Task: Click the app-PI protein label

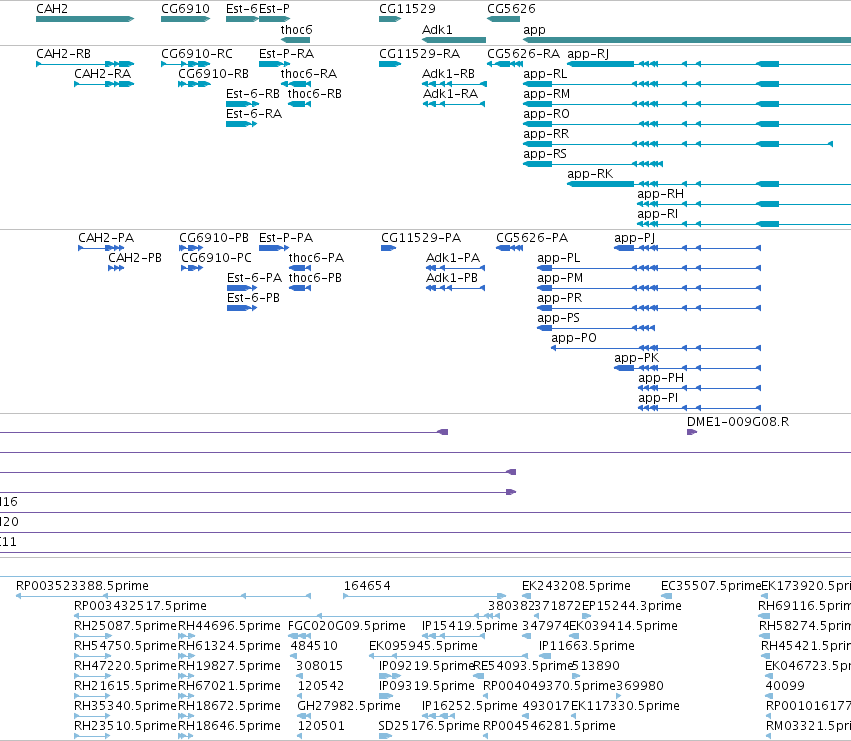Action: (x=658, y=398)
